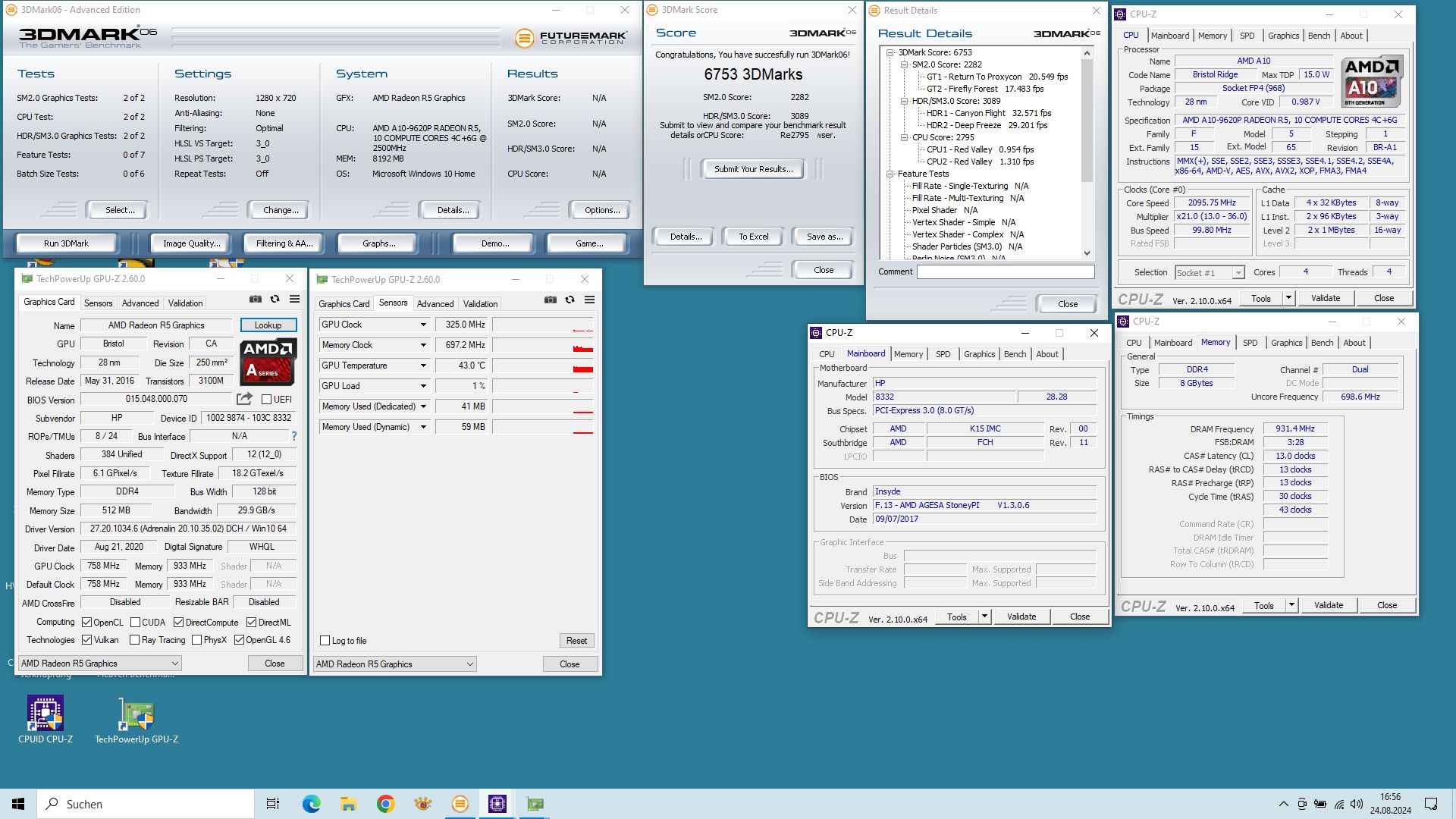Toggle the DirectML checkbox
The image size is (1456, 819).
[251, 623]
